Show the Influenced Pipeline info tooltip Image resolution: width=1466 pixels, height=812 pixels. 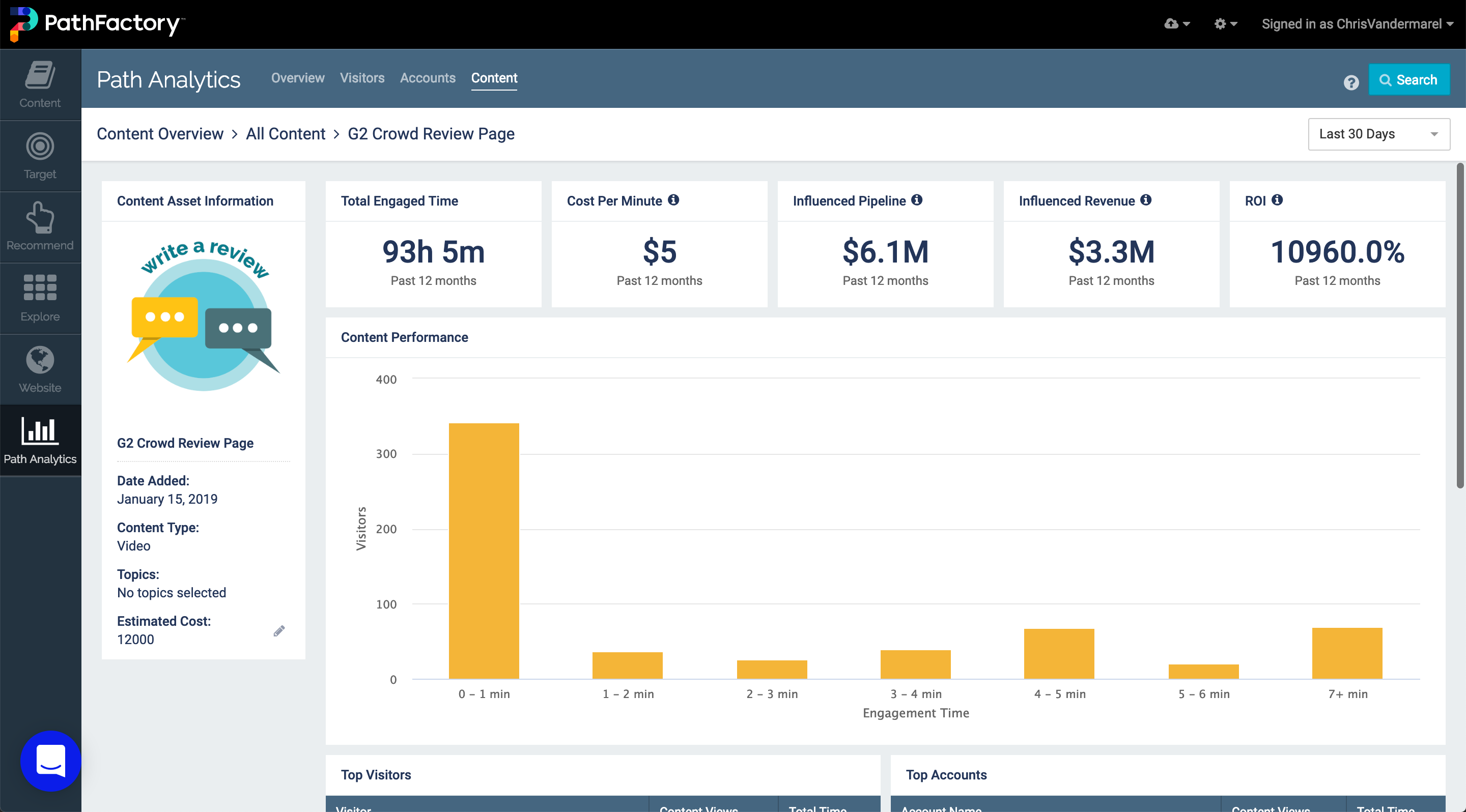[x=916, y=199]
